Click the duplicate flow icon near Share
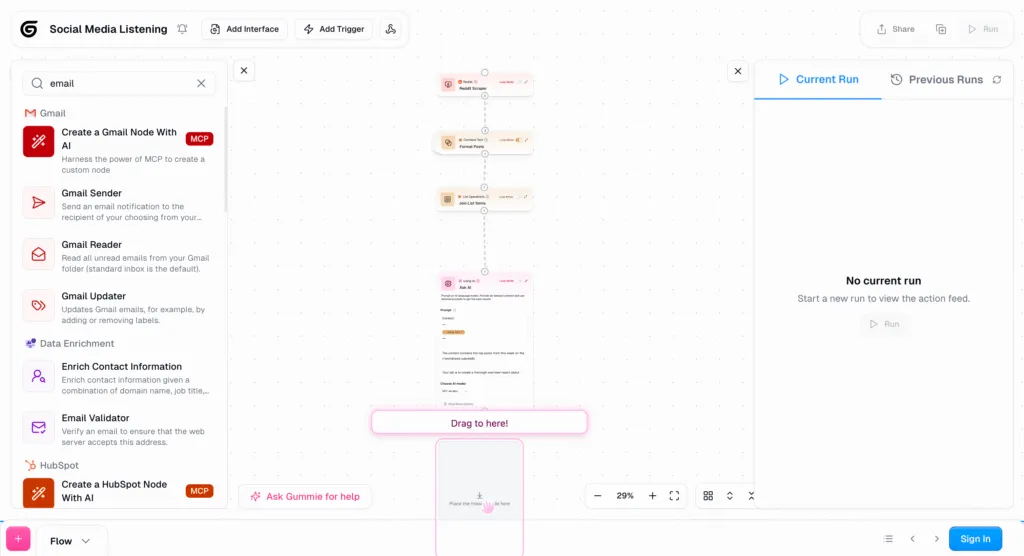Viewport: 1024px width, 556px height. pos(940,29)
